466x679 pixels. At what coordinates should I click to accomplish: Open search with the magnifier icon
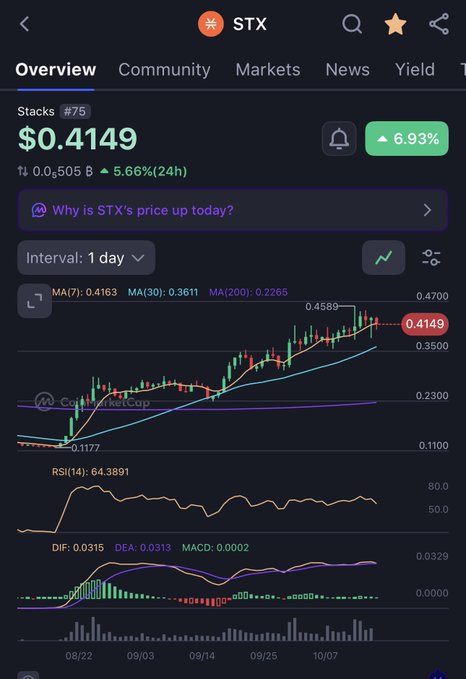(352, 24)
